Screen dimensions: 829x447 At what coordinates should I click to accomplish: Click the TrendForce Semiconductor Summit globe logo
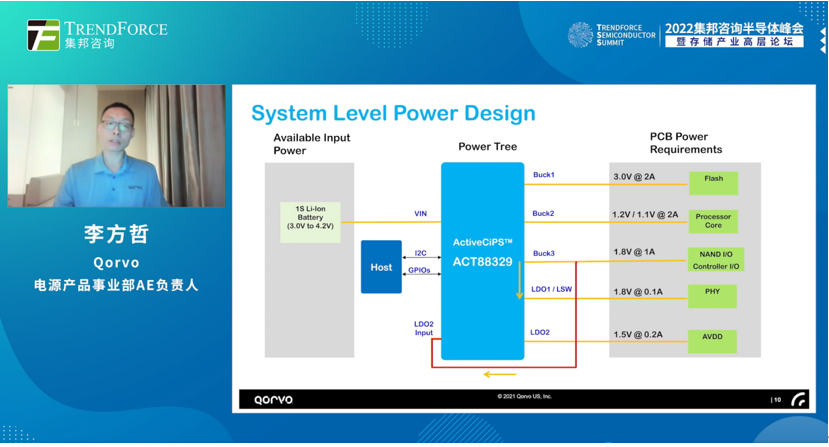580,35
